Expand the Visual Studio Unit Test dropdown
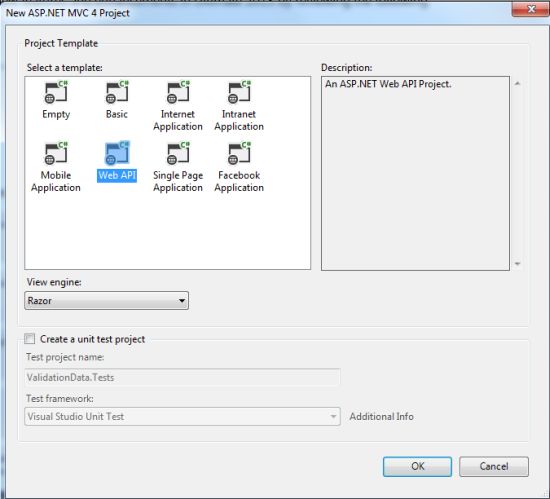Image resolution: width=550 pixels, height=499 pixels. pyautogui.click(x=182, y=417)
